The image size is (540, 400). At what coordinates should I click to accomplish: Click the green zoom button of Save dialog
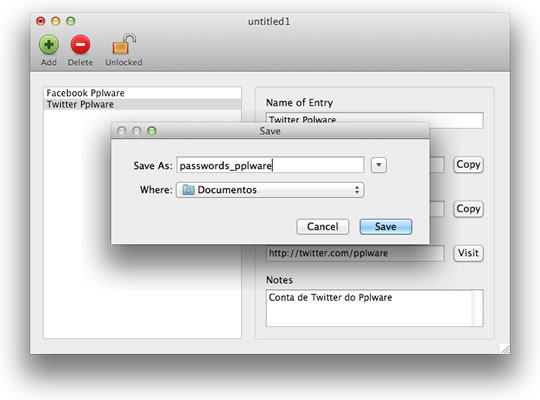click(152, 131)
